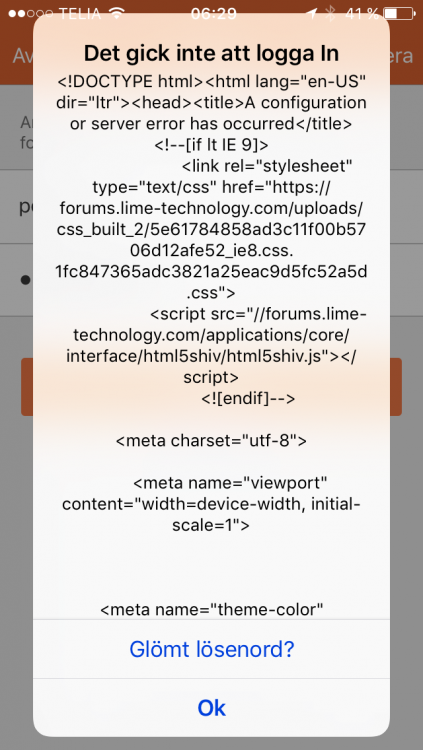Tap the 41 % battery percentage
The image size is (423, 750).
click(x=362, y=13)
